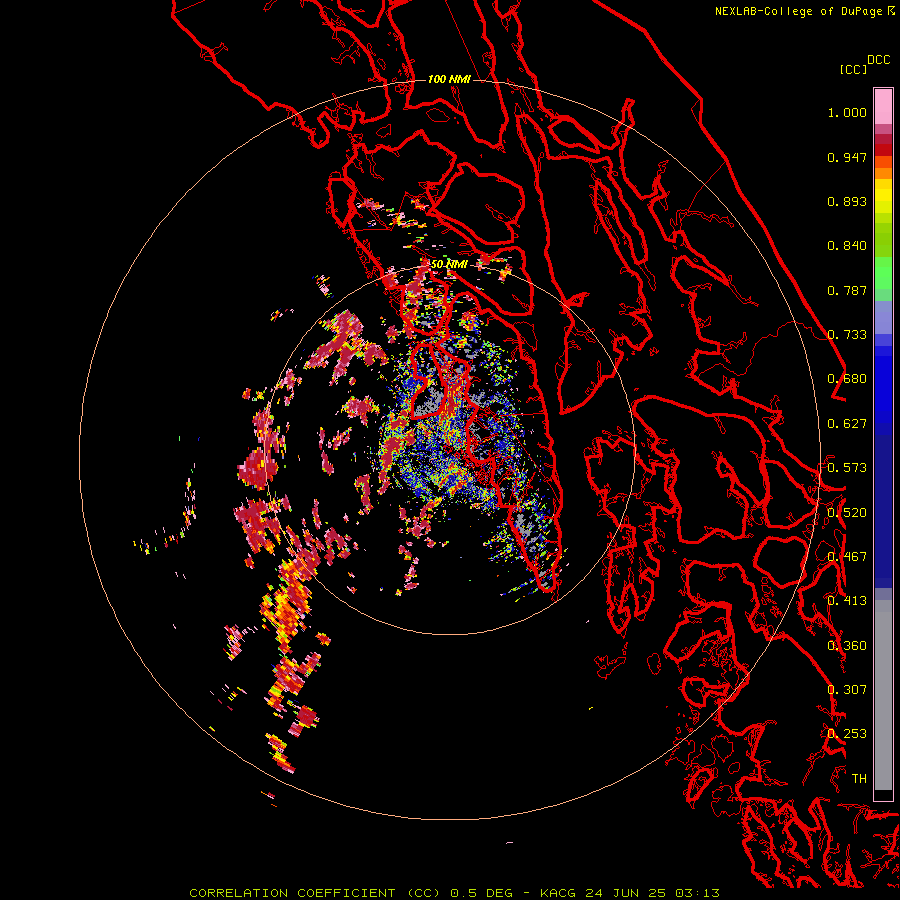Click the 100 NMI range ring label
Image resolution: width=900 pixels, height=900 pixels.
tap(449, 79)
